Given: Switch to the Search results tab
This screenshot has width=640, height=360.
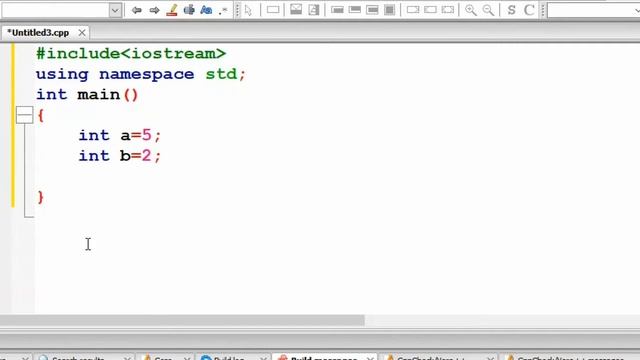Looking at the screenshot, I should pyautogui.click(x=78, y=358).
